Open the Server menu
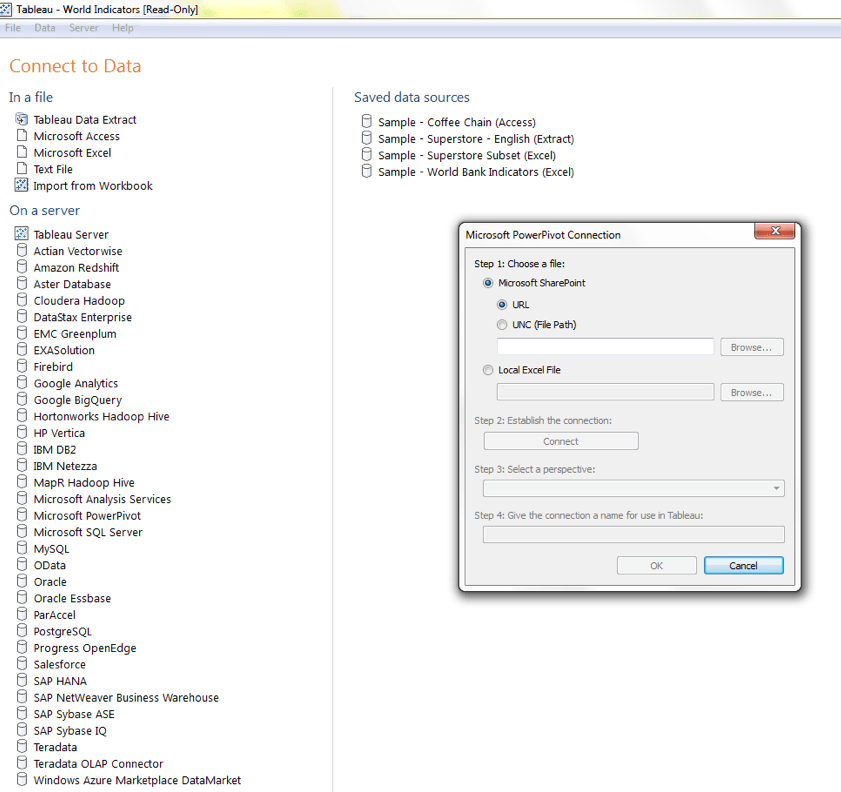This screenshot has width=841, height=792. click(84, 28)
